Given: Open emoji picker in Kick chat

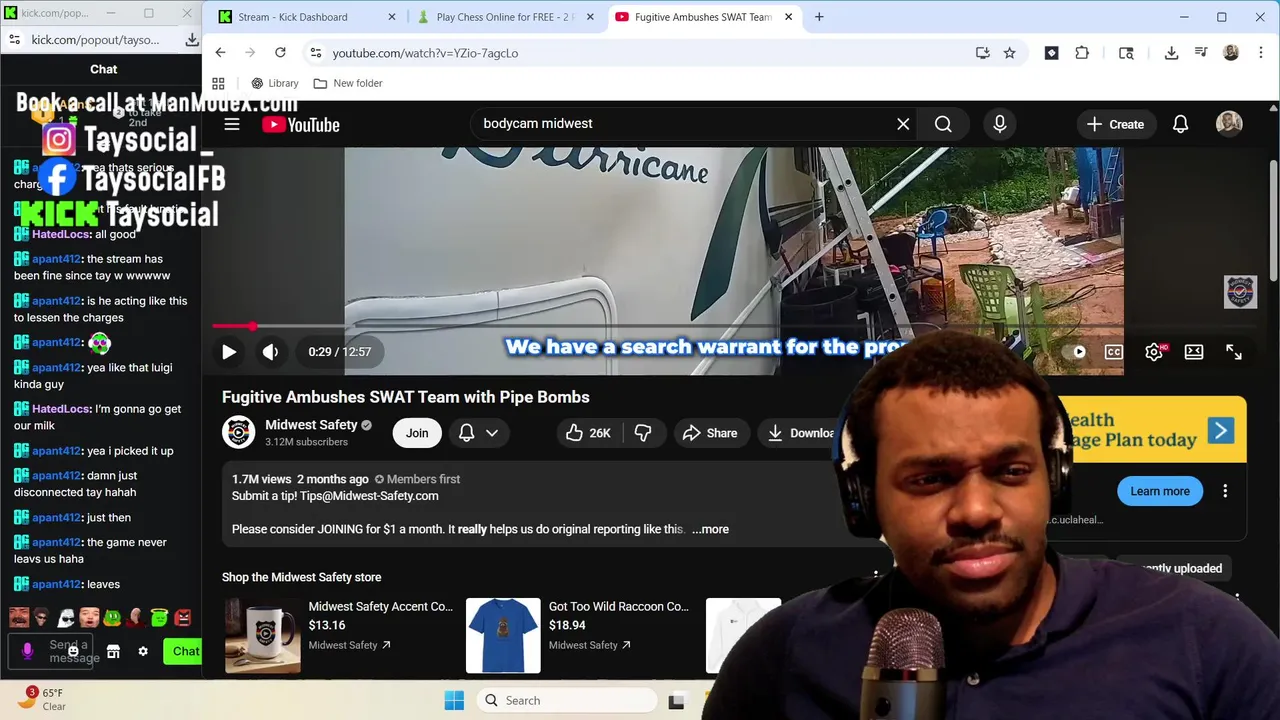Looking at the screenshot, I should 73,651.
